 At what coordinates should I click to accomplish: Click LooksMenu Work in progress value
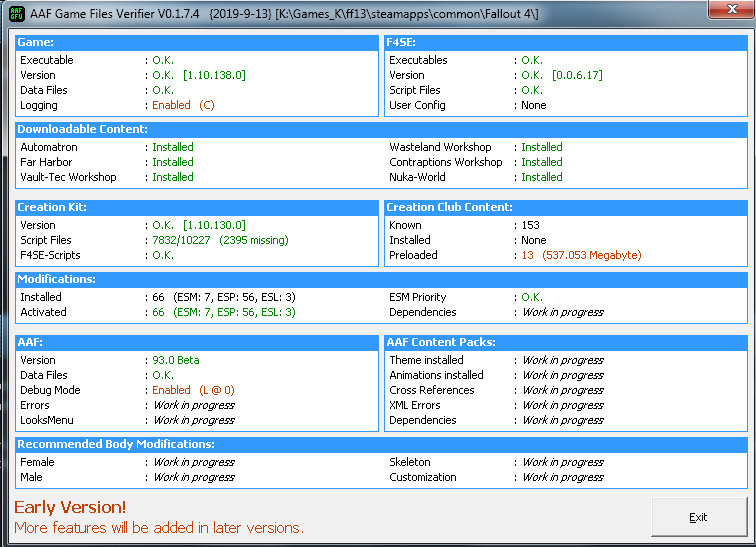(194, 420)
